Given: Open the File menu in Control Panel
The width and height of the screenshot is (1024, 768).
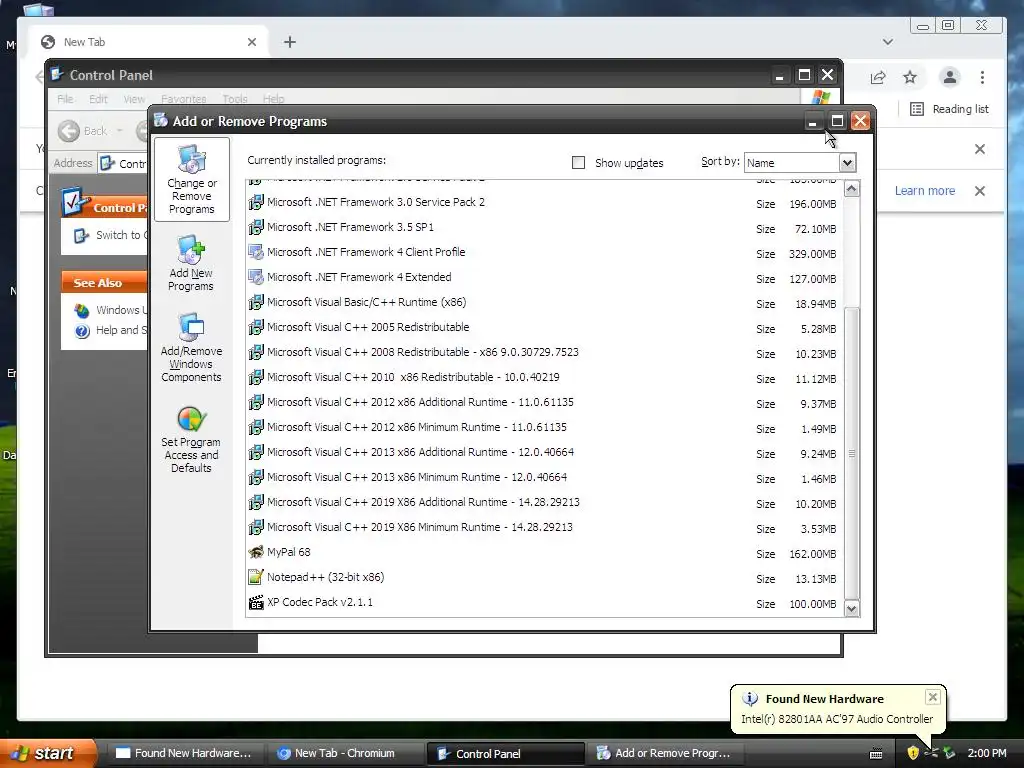Looking at the screenshot, I should (x=65, y=99).
